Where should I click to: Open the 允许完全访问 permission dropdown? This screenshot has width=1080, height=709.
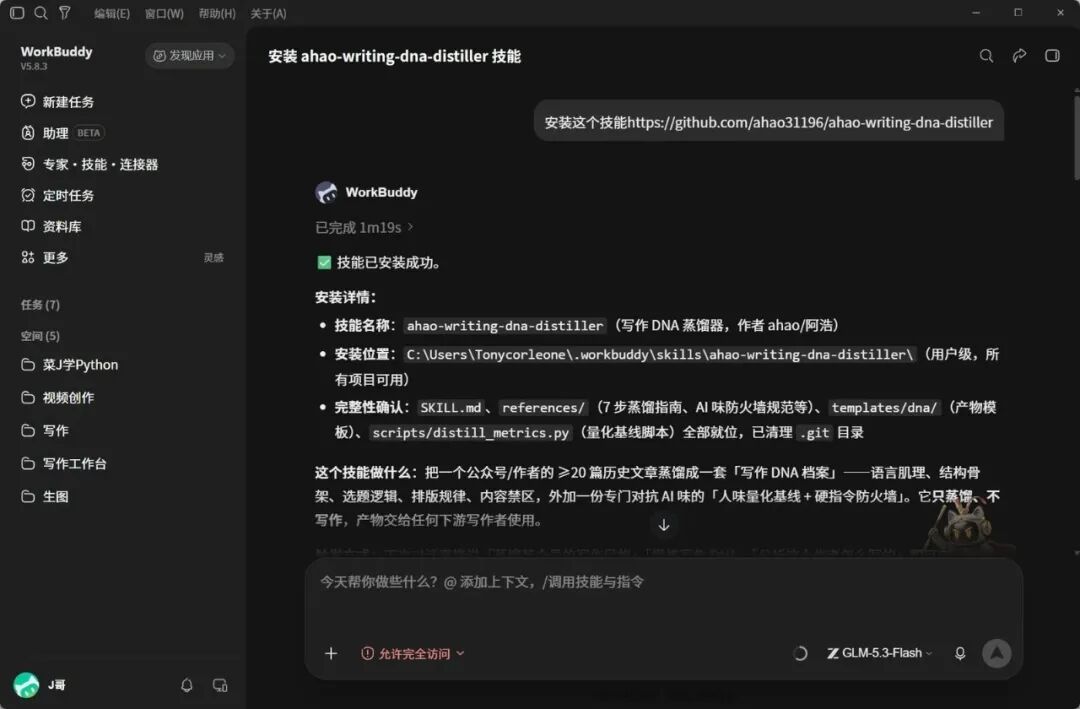pos(413,653)
